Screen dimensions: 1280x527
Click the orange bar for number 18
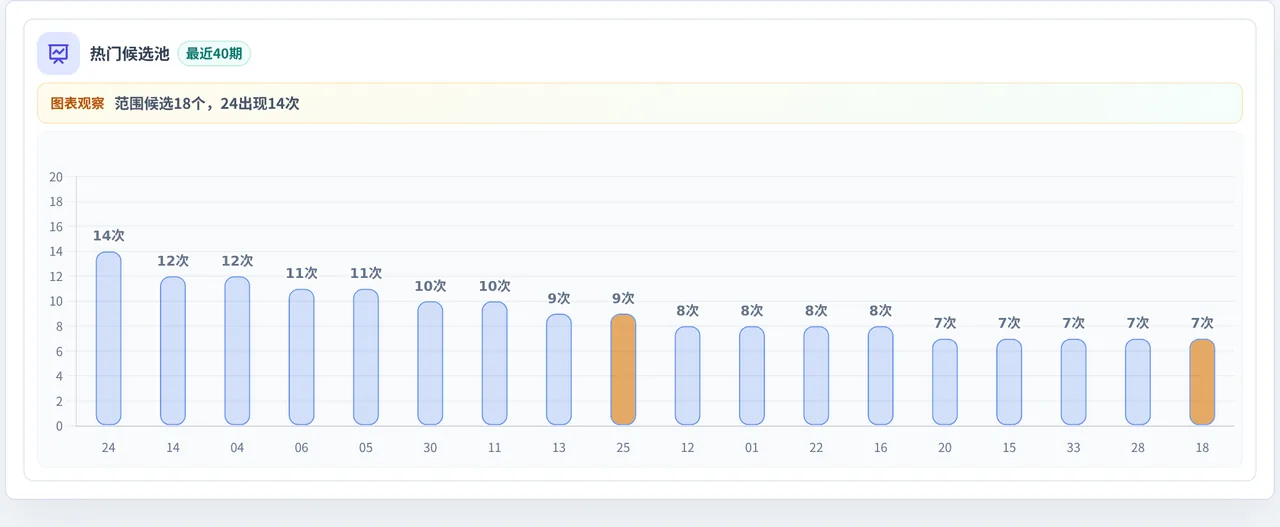(1202, 382)
